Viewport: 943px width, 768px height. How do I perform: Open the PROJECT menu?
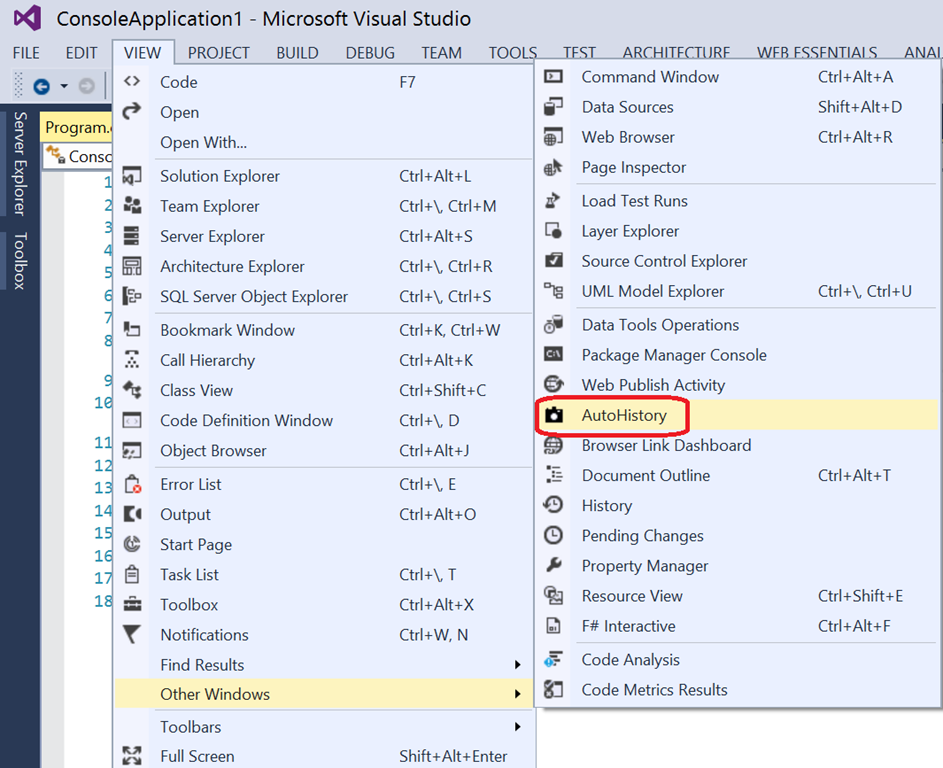point(218,53)
